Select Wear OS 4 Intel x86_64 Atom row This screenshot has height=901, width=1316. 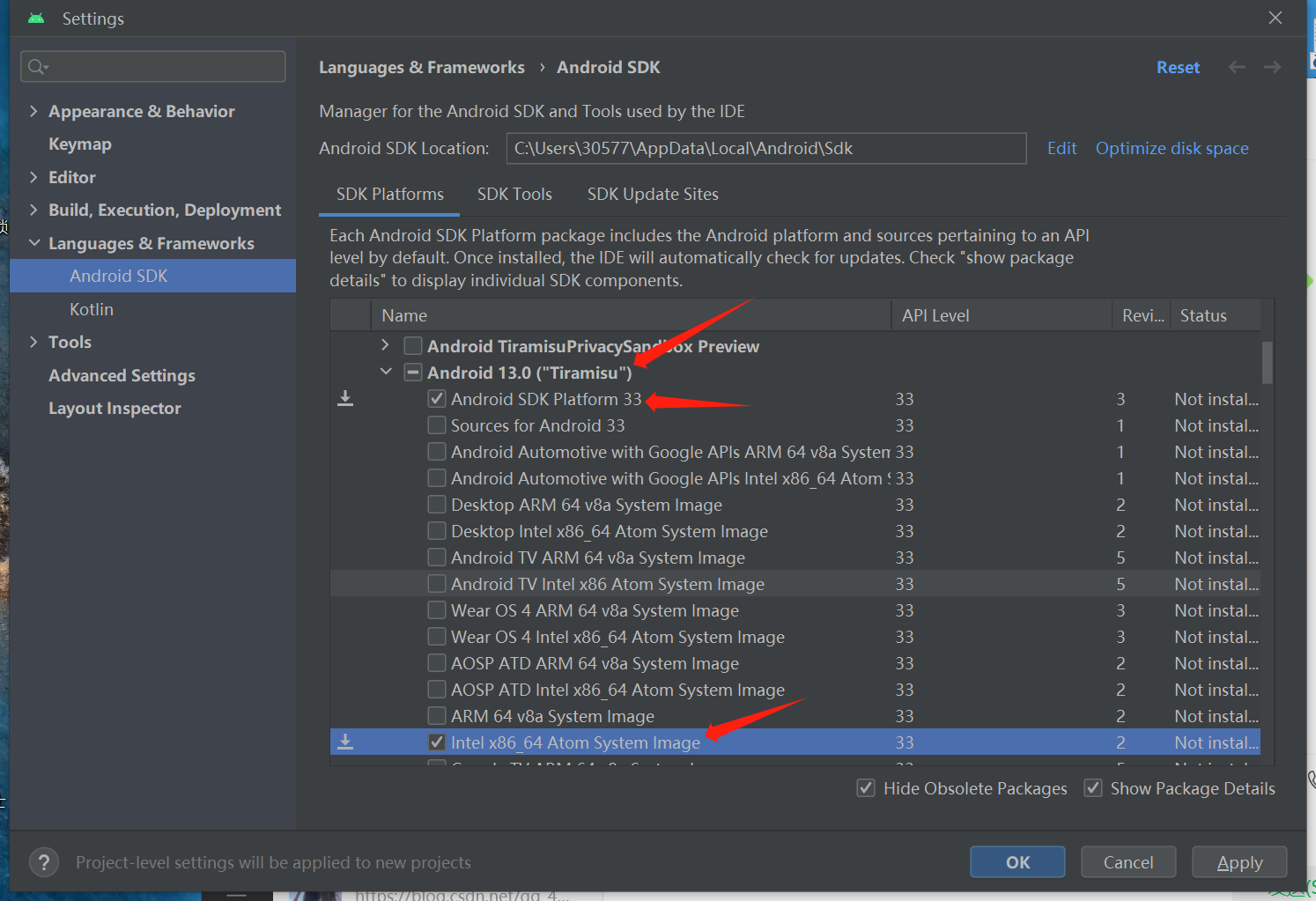pyautogui.click(x=795, y=637)
